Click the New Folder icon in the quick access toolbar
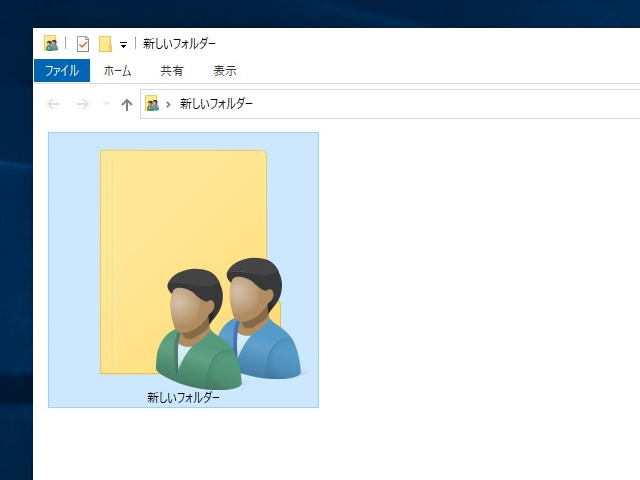This screenshot has height=480, width=640. click(x=105, y=44)
